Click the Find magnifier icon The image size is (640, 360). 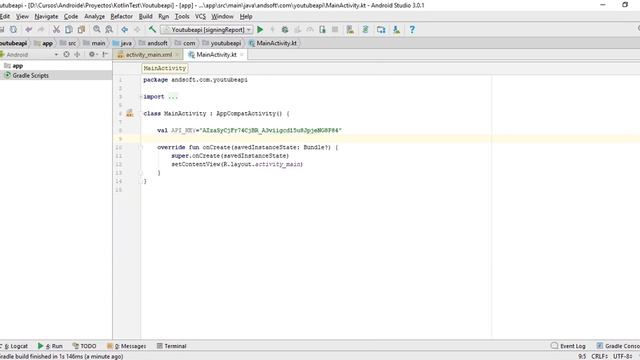coord(97,29)
